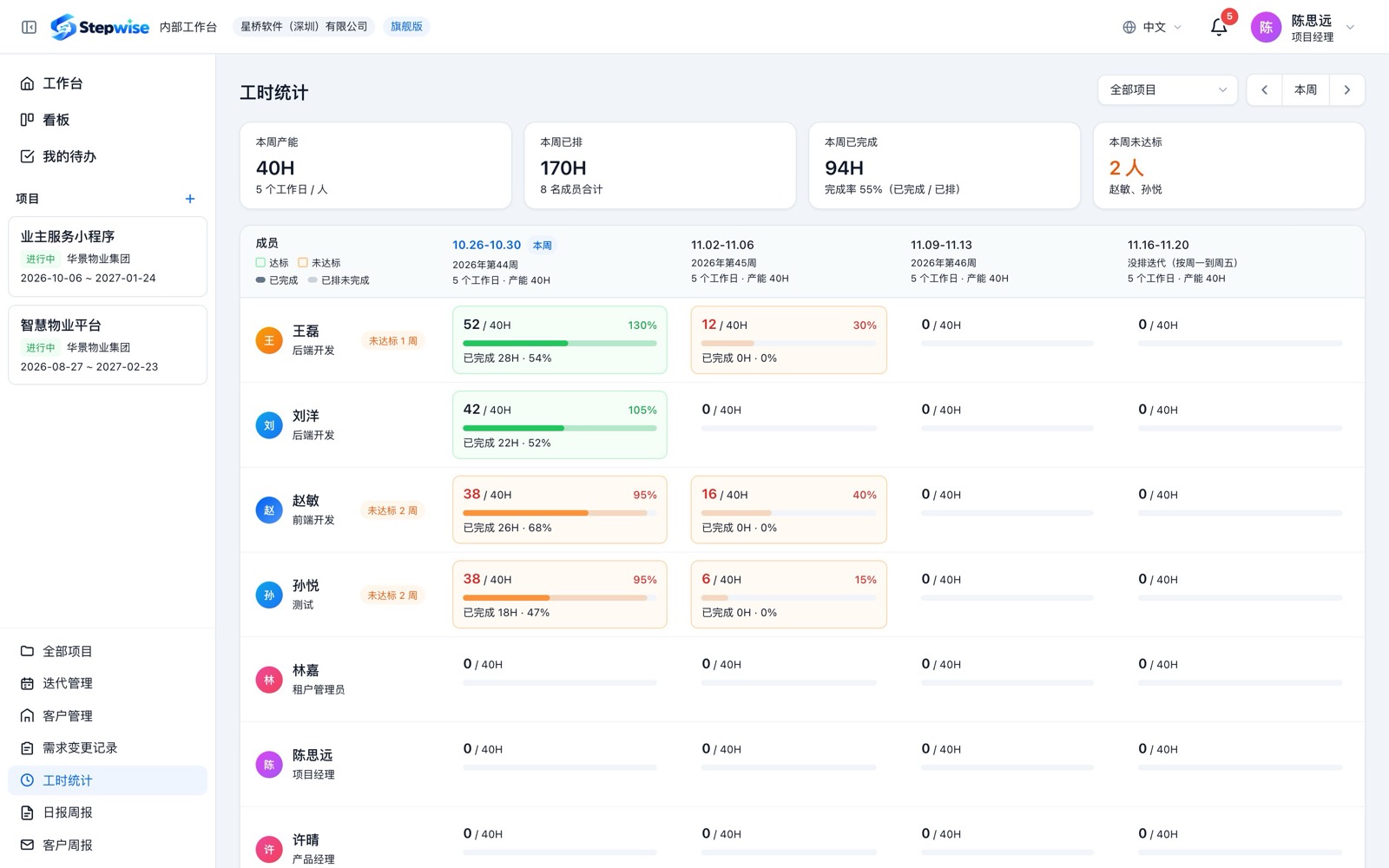
Task: Open 全部项目 filter dropdown
Action: (x=1168, y=90)
